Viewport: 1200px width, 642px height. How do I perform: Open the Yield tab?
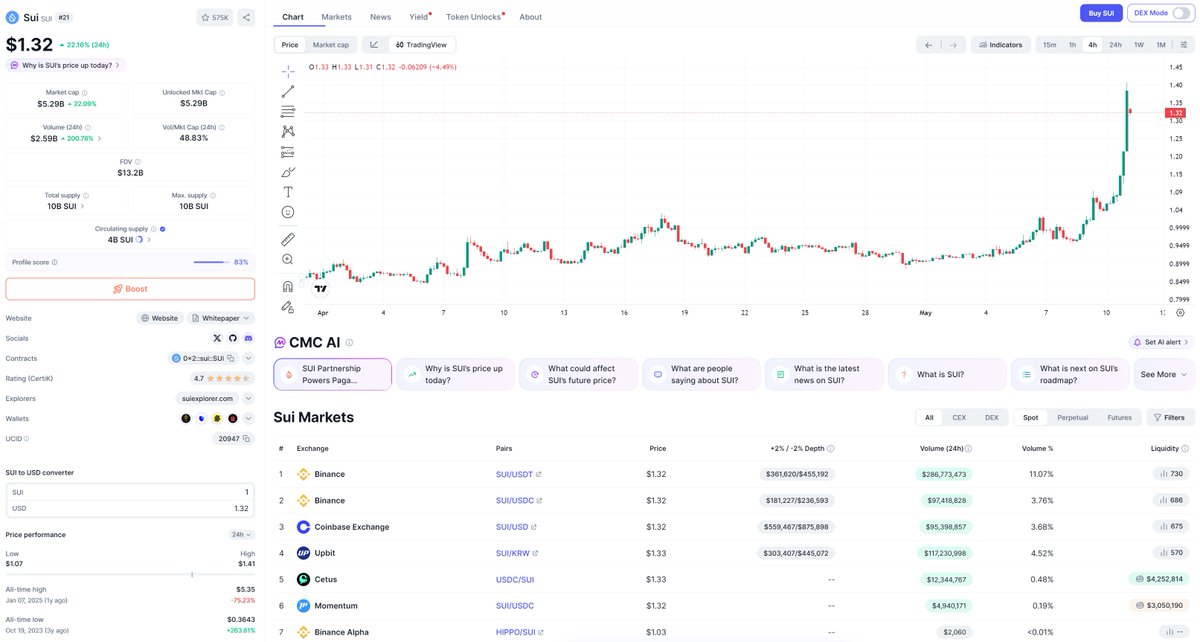point(419,17)
